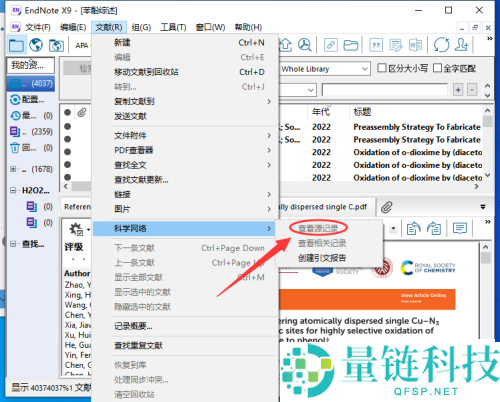Click the Integrated Library and Online mode icon
This screenshot has width=500, height=402.
point(56,45)
